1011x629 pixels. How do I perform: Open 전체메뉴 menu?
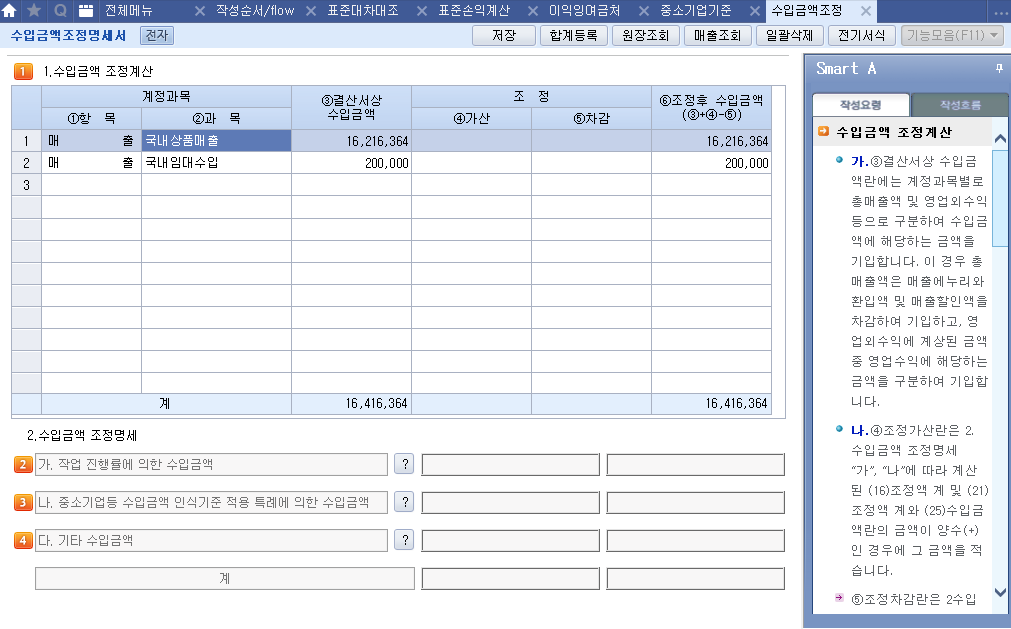[128, 10]
